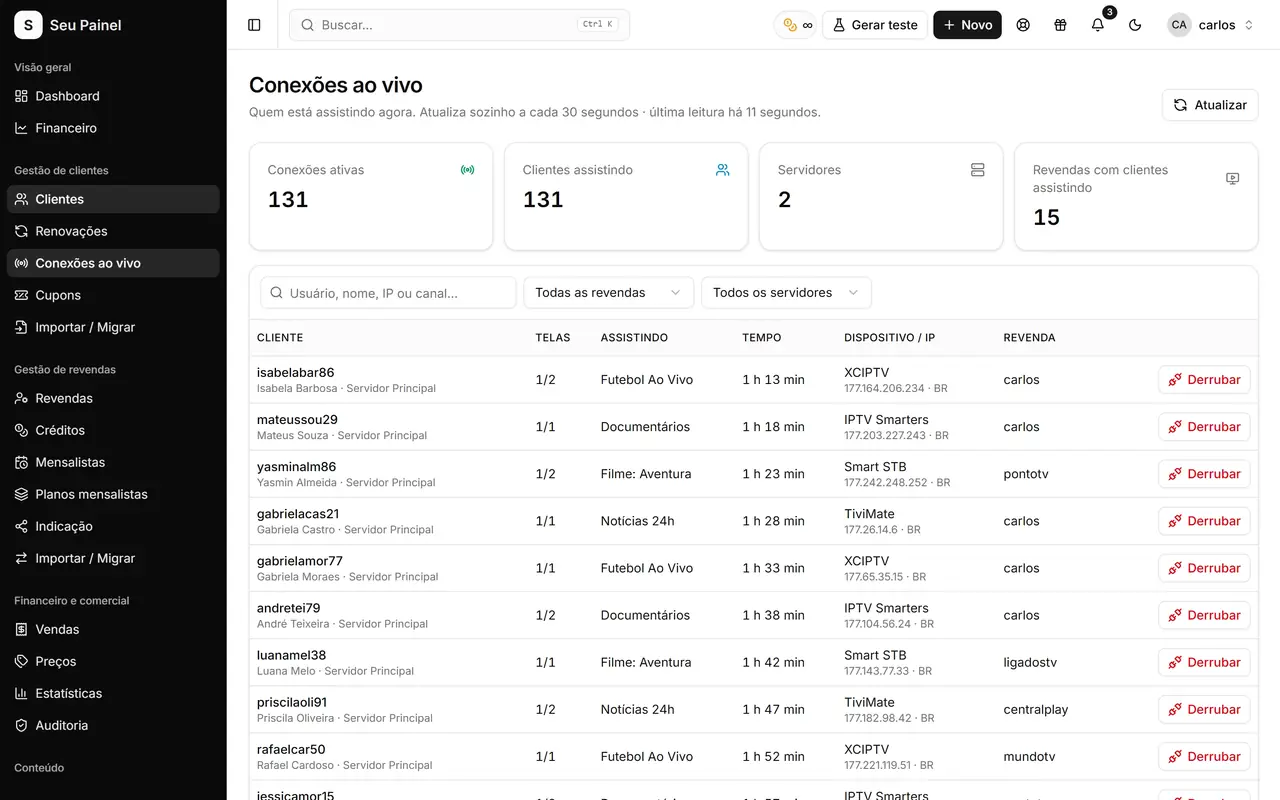Viewport: 1280px width, 800px height.
Task: Toggle dark mode moon icon
Action: click(1135, 25)
